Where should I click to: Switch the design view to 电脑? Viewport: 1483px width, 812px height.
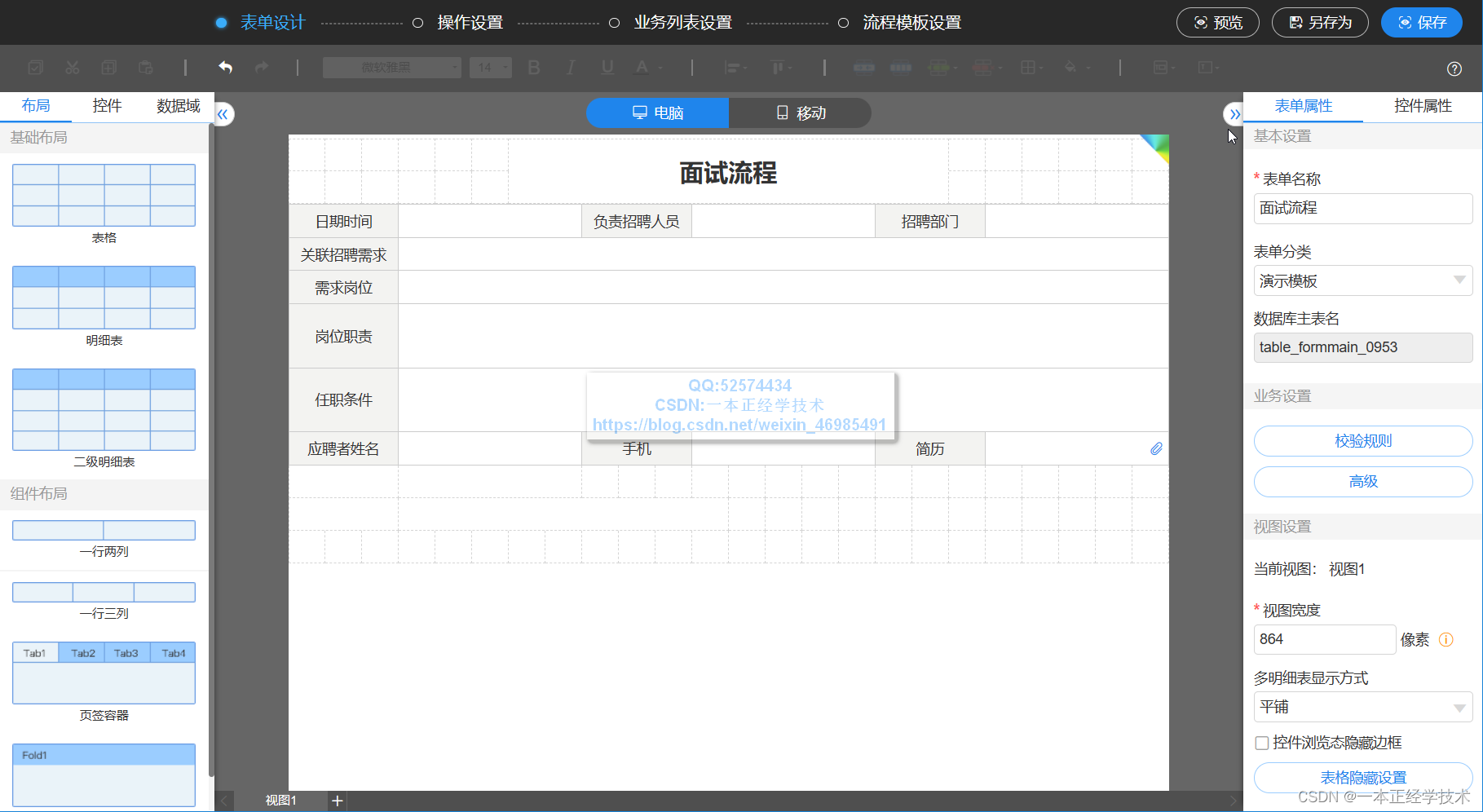tap(657, 113)
